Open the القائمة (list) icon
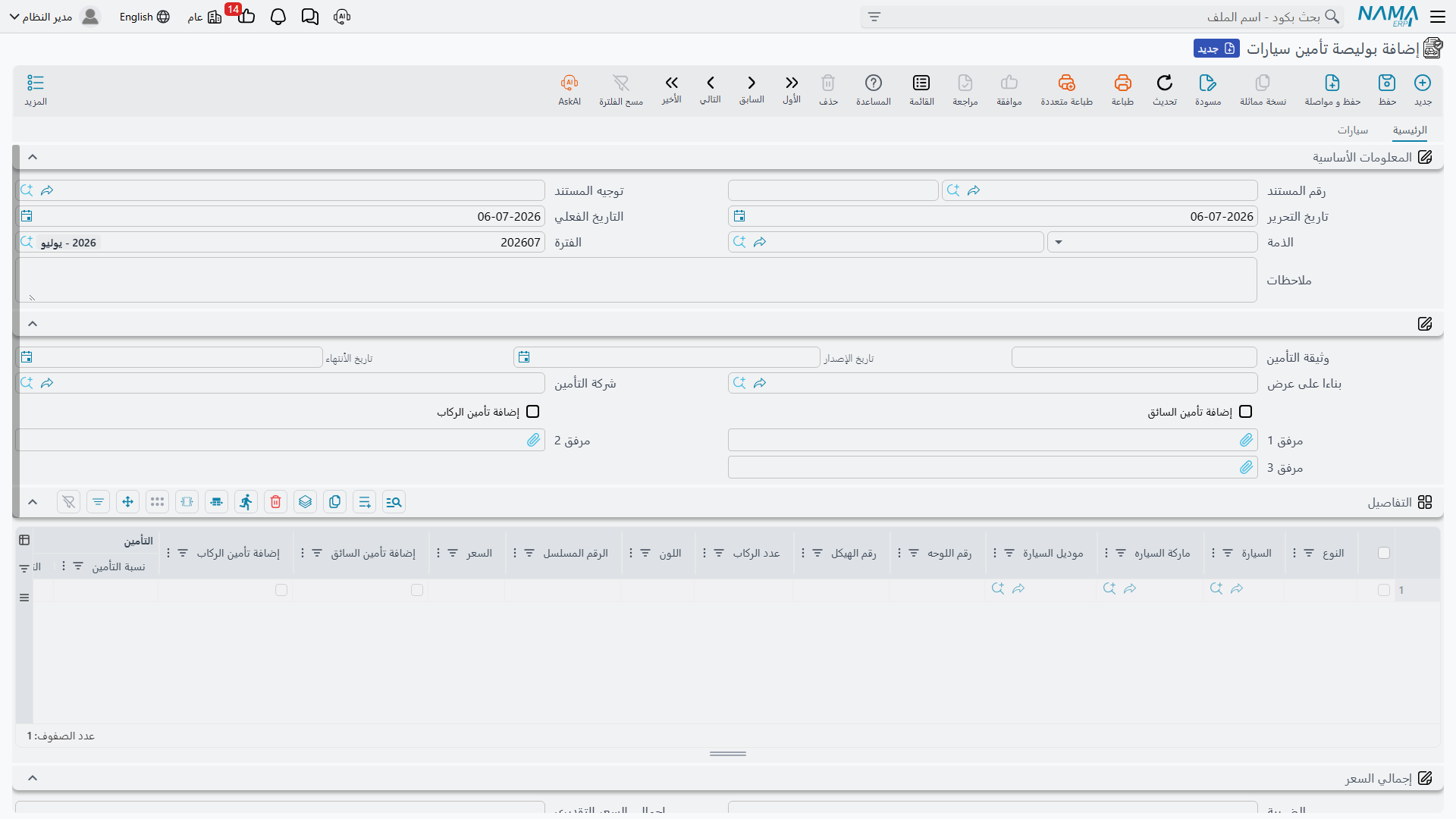Screen dimensions: 1456x819 point(921,89)
